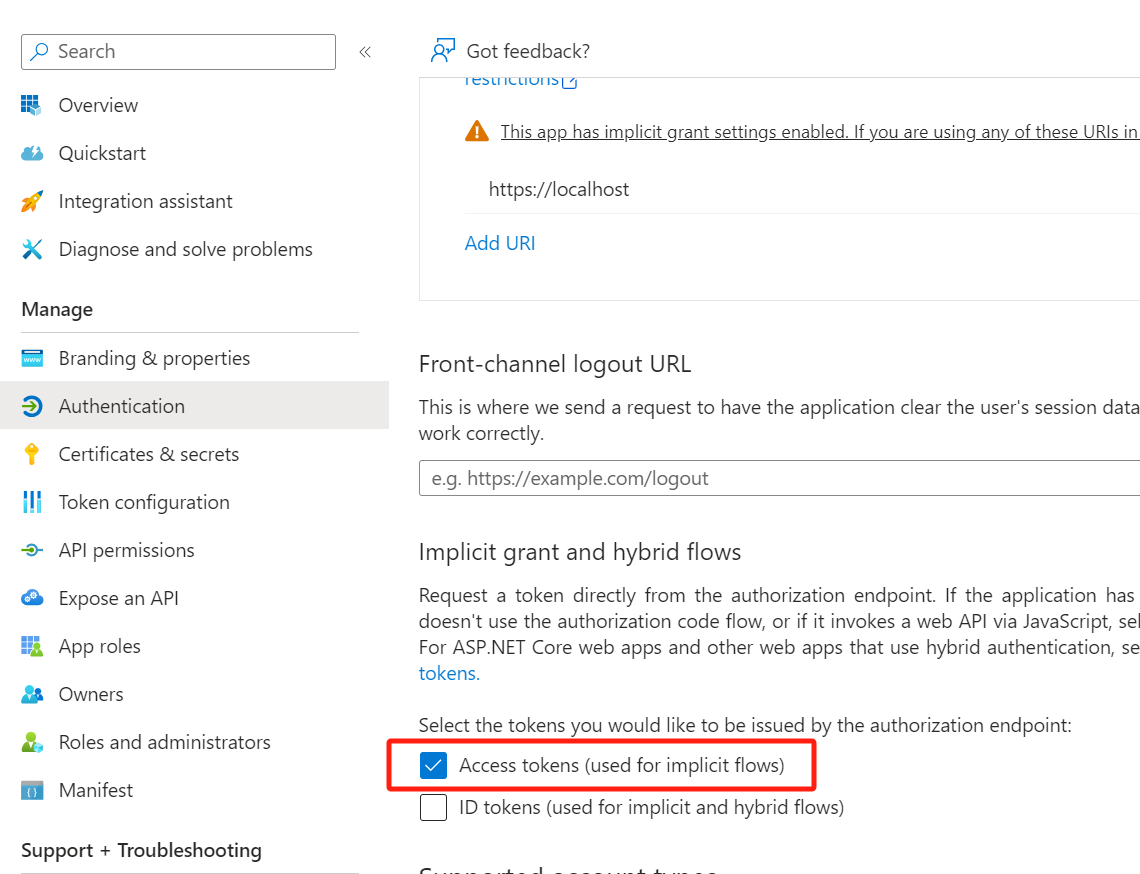Enable ID tokens for implicit and hybrid flows
The width and height of the screenshot is (1140, 874).
click(433, 807)
